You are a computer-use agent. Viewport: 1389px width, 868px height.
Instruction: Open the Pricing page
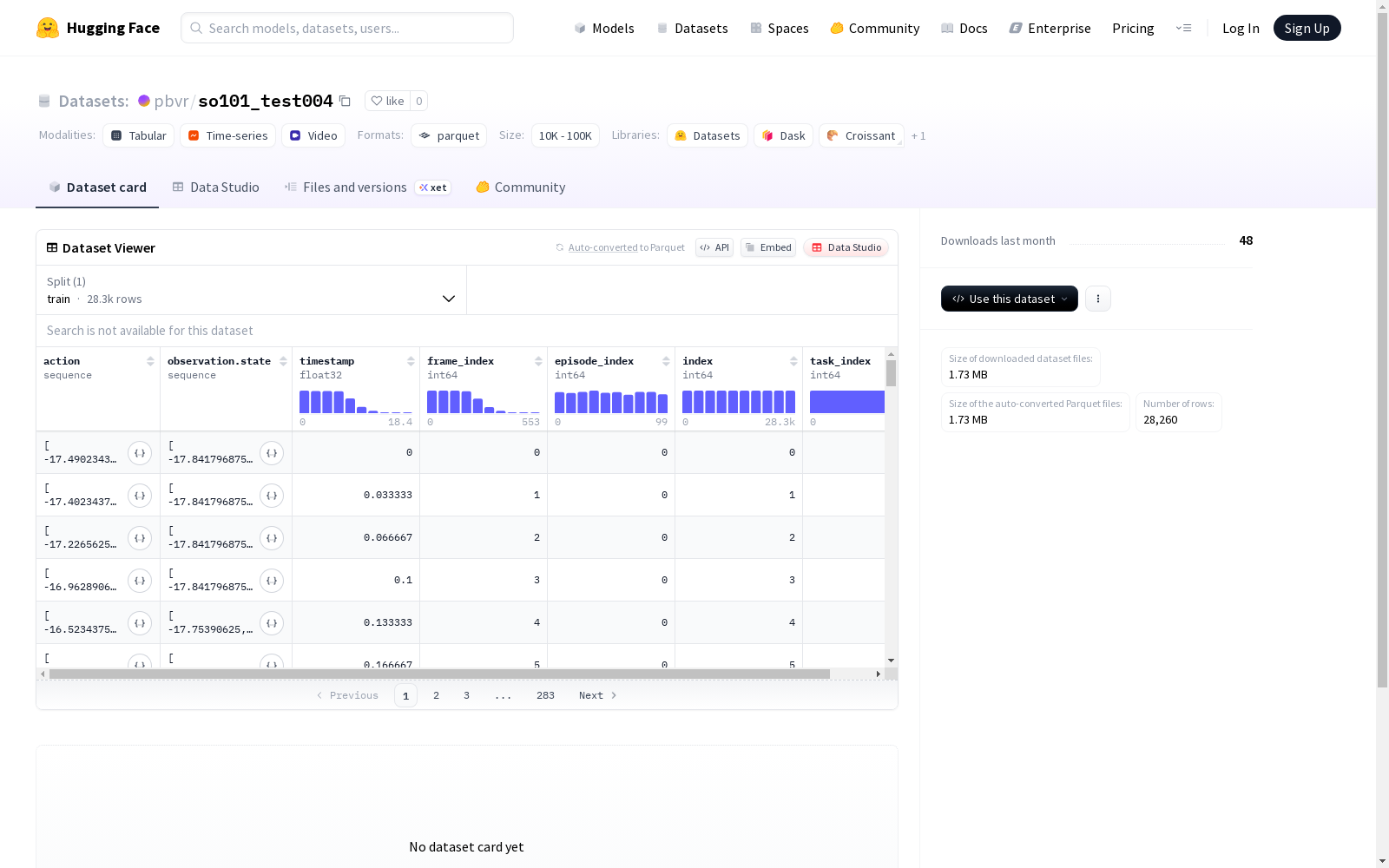(x=1133, y=28)
